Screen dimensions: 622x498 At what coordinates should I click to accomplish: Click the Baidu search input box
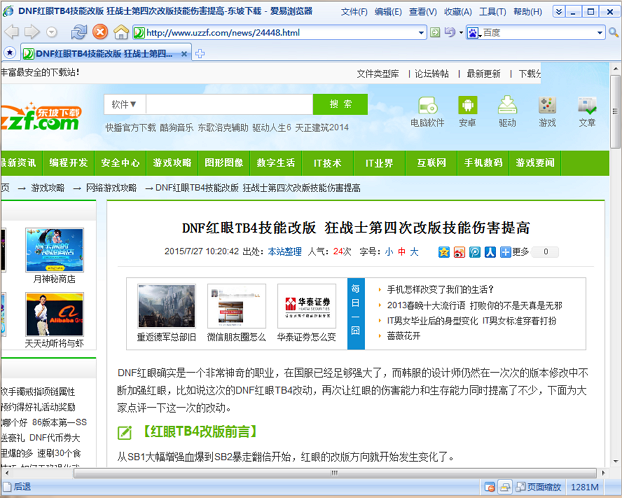(x=538, y=33)
